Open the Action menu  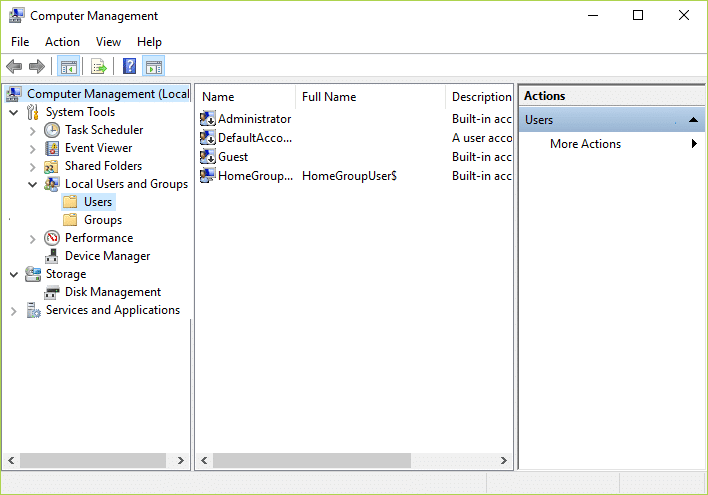(x=62, y=42)
